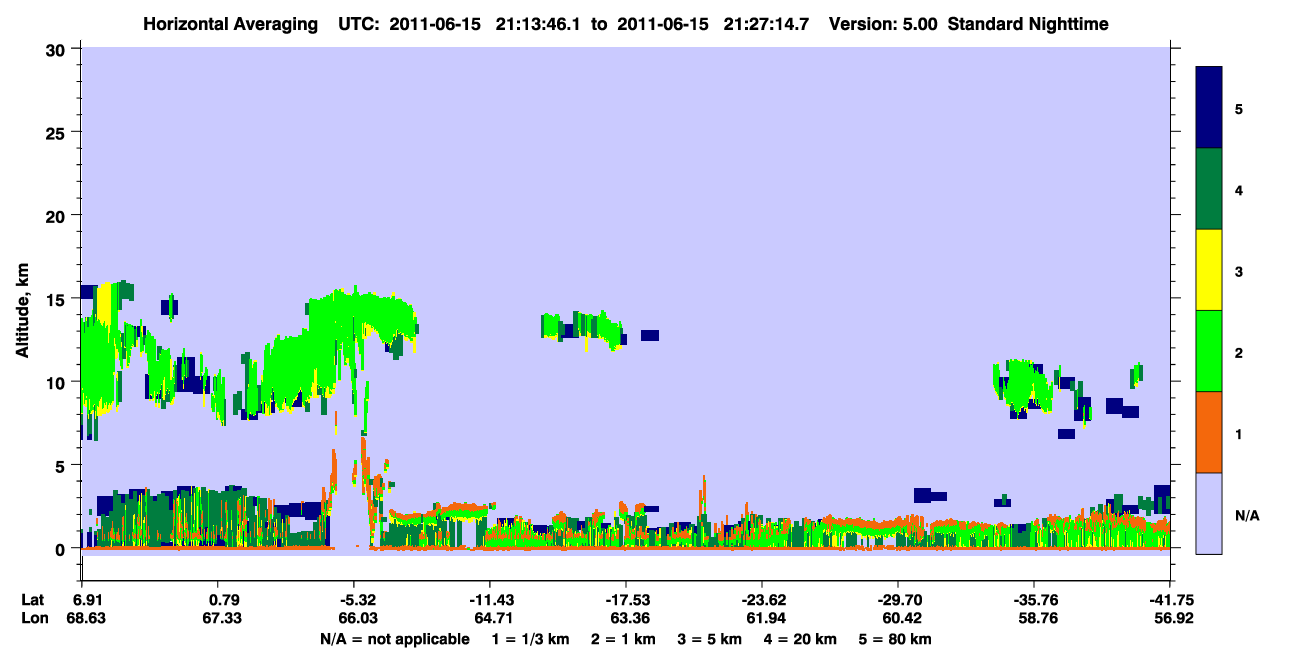Click the 'Lon' row label

pos(33,618)
